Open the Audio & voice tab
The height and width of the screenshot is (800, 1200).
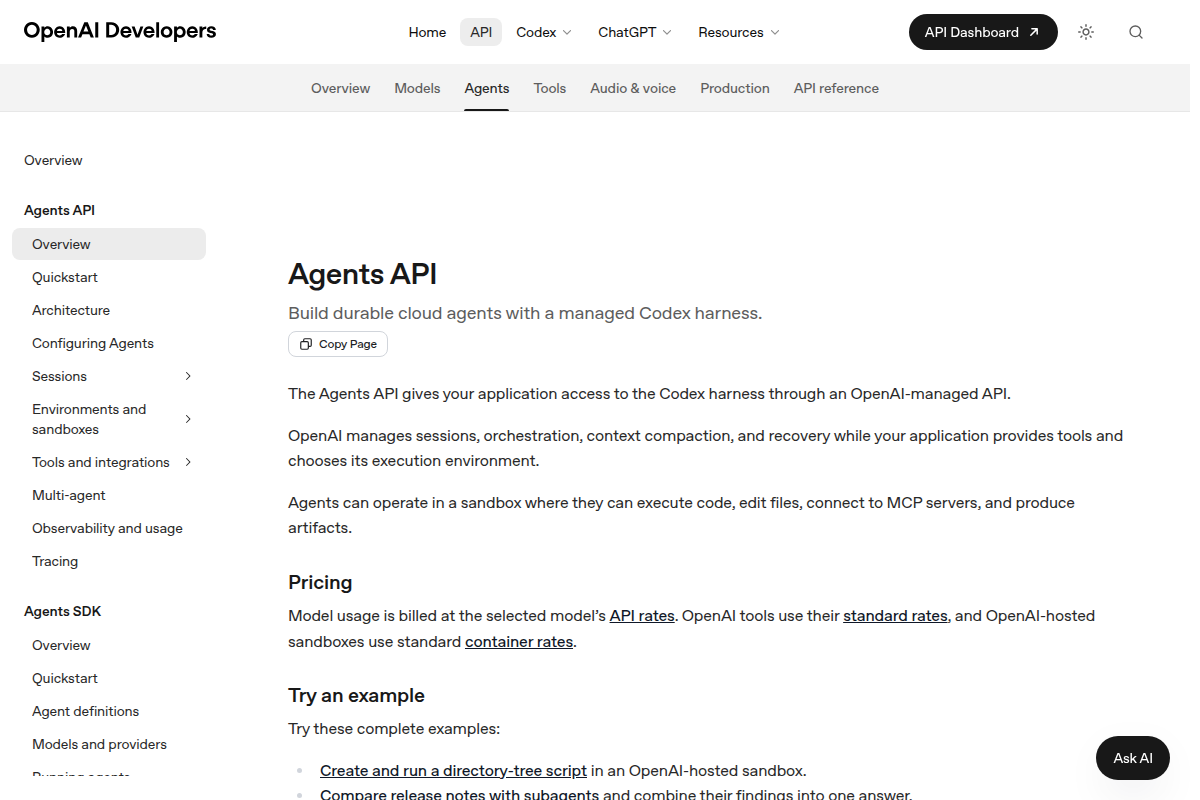633,88
